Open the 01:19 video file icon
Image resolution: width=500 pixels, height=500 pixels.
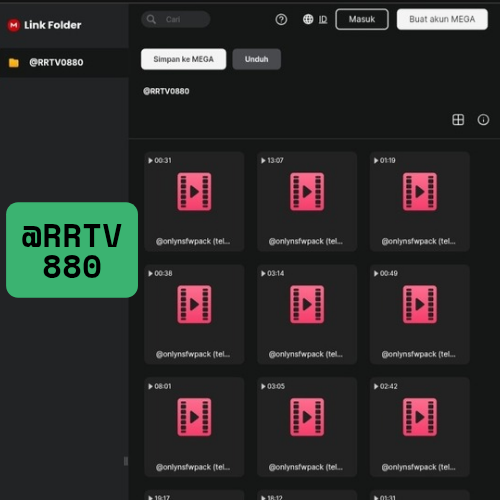click(x=420, y=192)
